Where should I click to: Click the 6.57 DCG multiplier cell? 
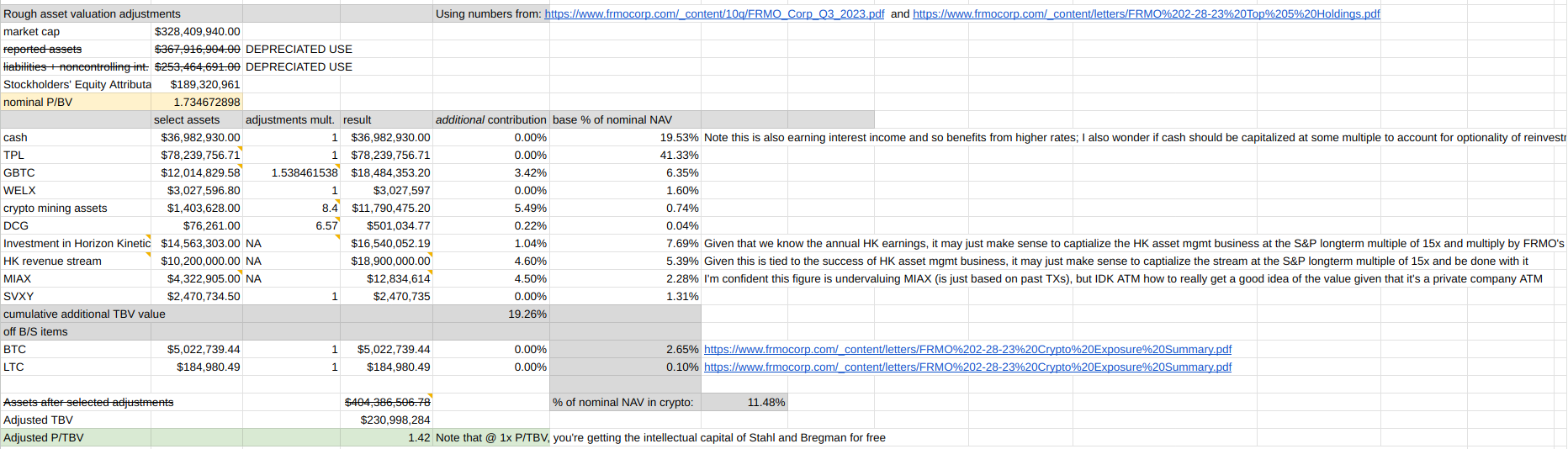tap(291, 225)
